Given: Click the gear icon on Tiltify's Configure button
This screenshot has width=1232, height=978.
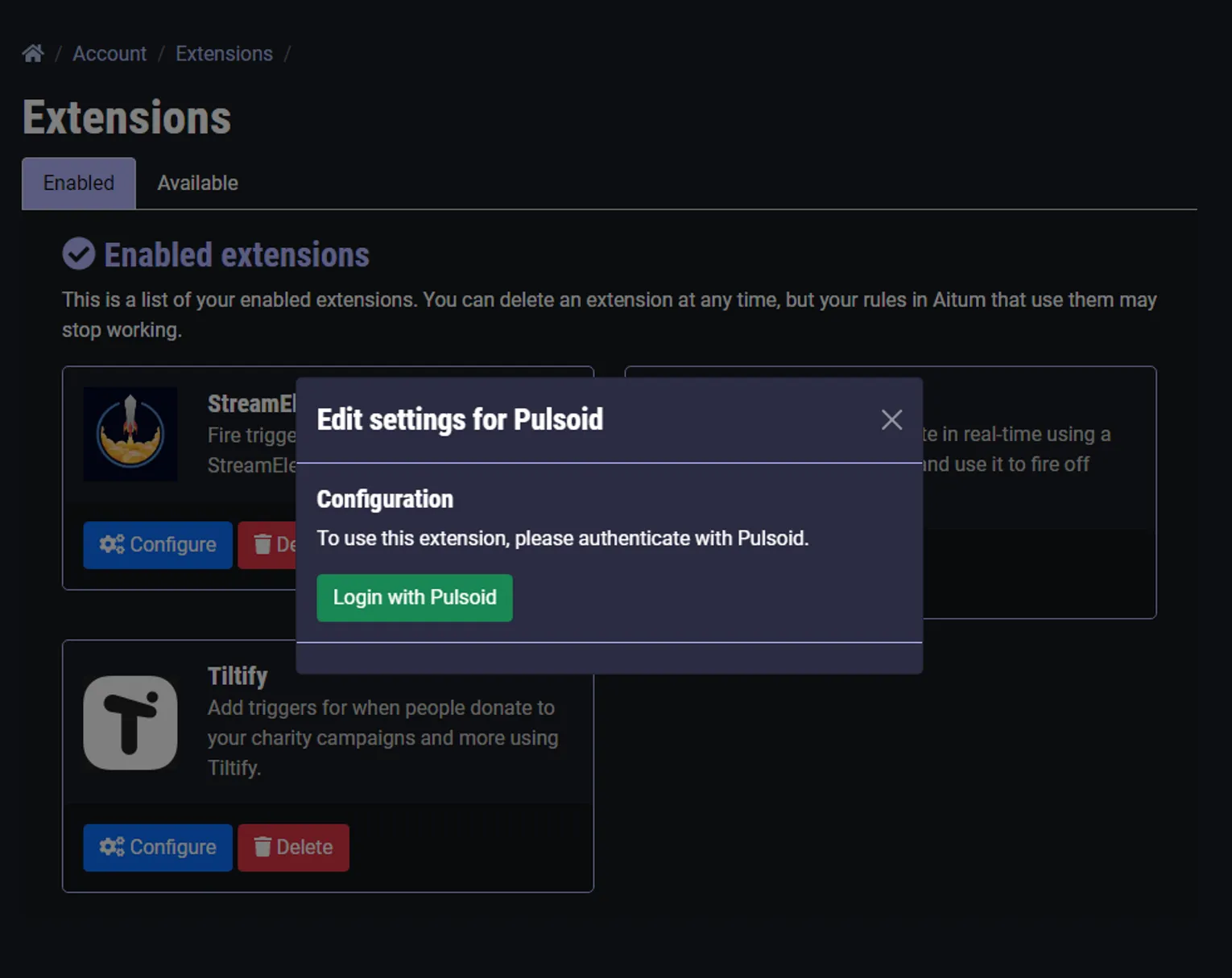Looking at the screenshot, I should [x=111, y=847].
